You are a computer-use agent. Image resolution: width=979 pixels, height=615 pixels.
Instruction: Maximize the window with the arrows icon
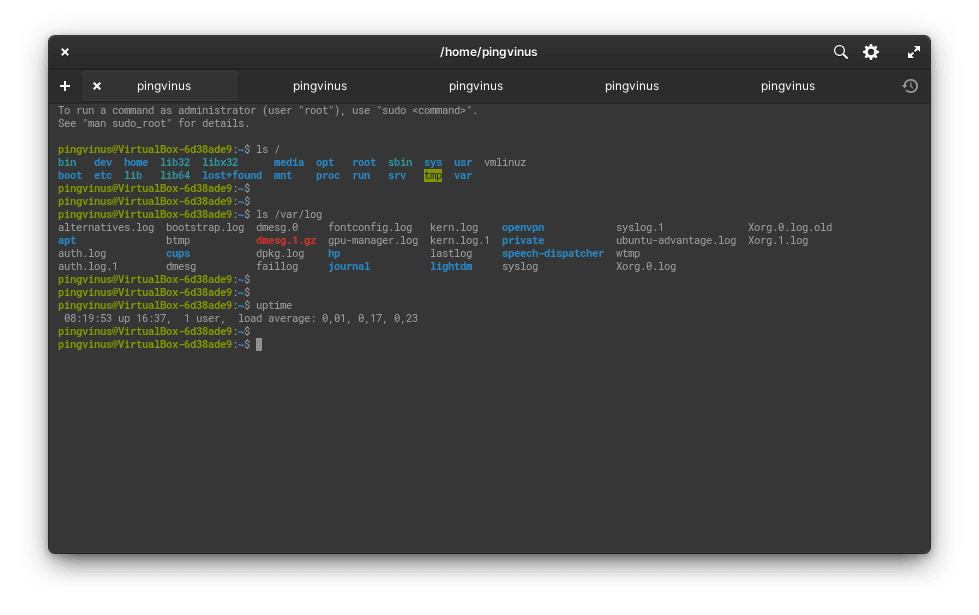(x=913, y=52)
